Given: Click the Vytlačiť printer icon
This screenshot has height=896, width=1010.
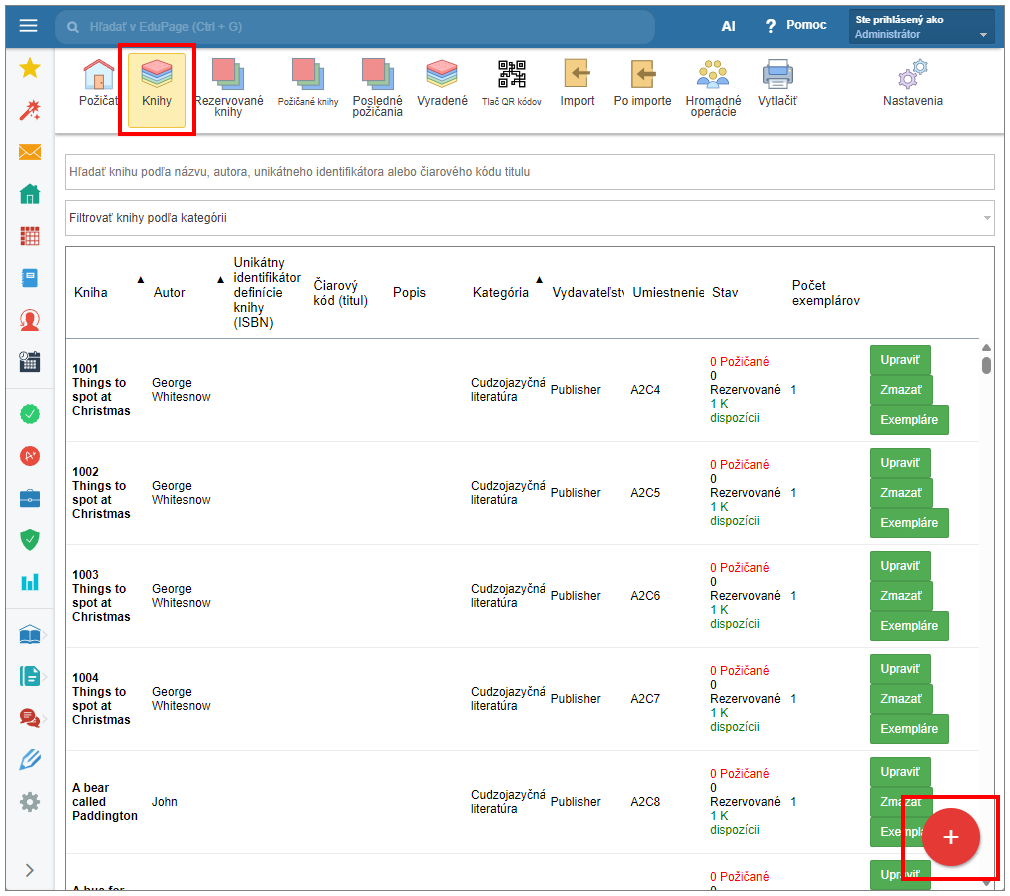Looking at the screenshot, I should pyautogui.click(x=777, y=83).
